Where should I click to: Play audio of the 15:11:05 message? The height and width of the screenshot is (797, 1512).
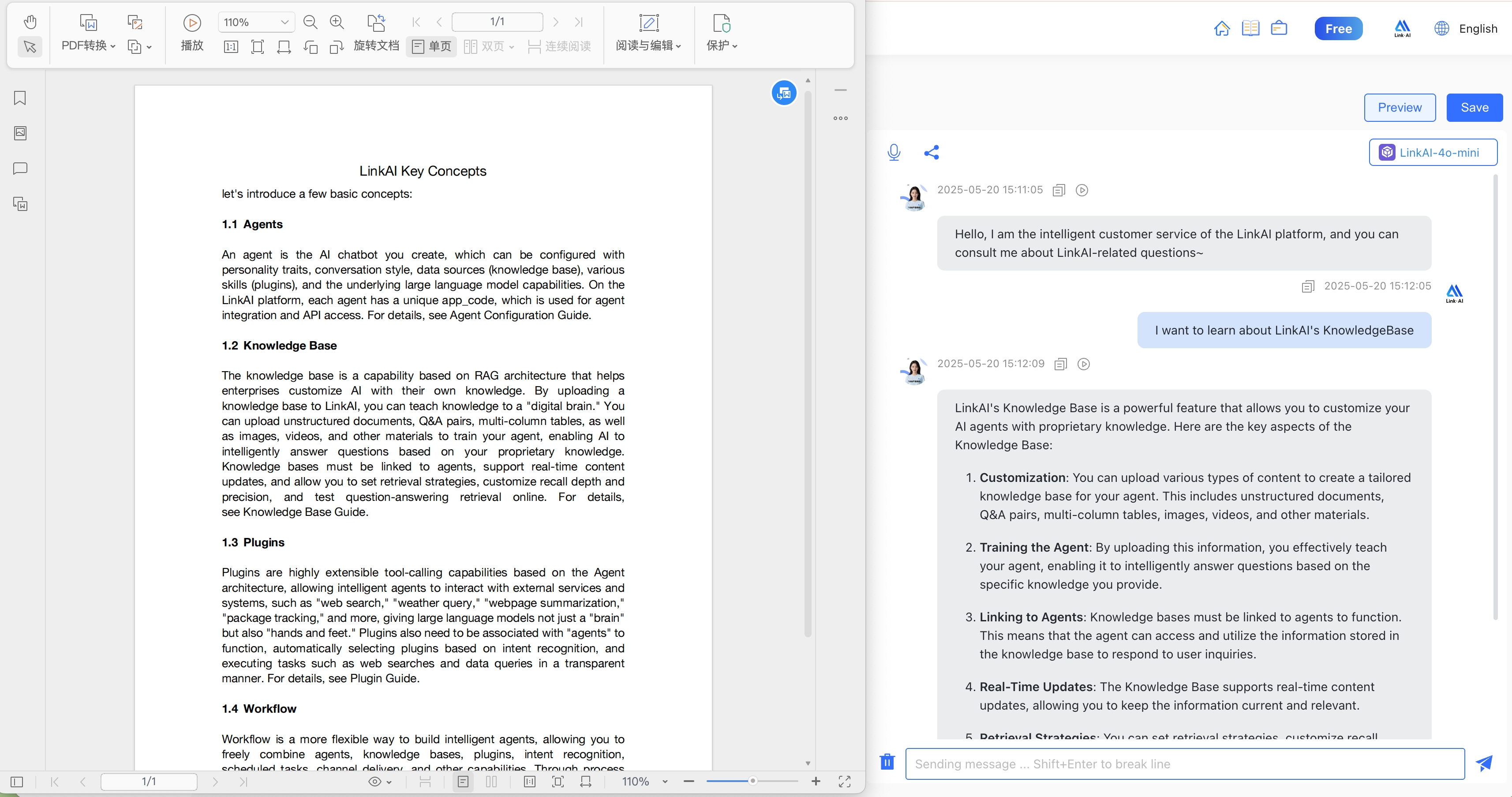click(1082, 190)
